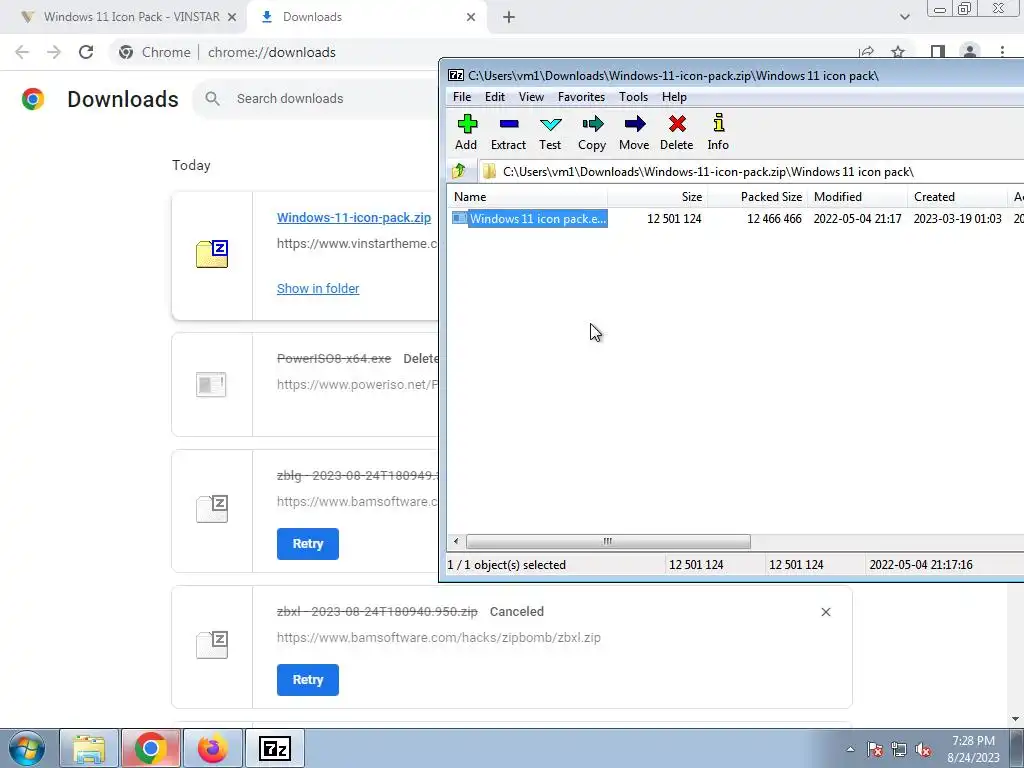Click the horizontal scrollbar thumb in 7-Zip
The image size is (1024, 768).
[608, 541]
